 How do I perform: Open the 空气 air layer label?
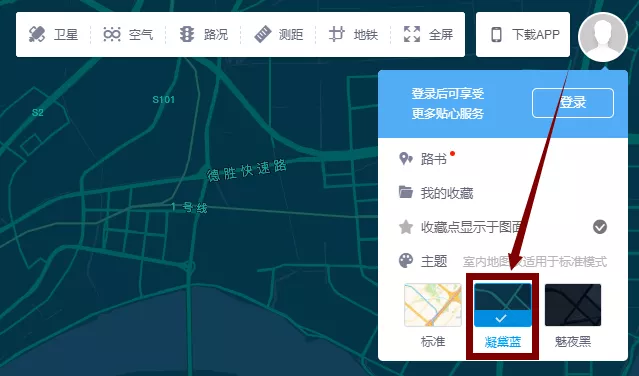coord(141,35)
